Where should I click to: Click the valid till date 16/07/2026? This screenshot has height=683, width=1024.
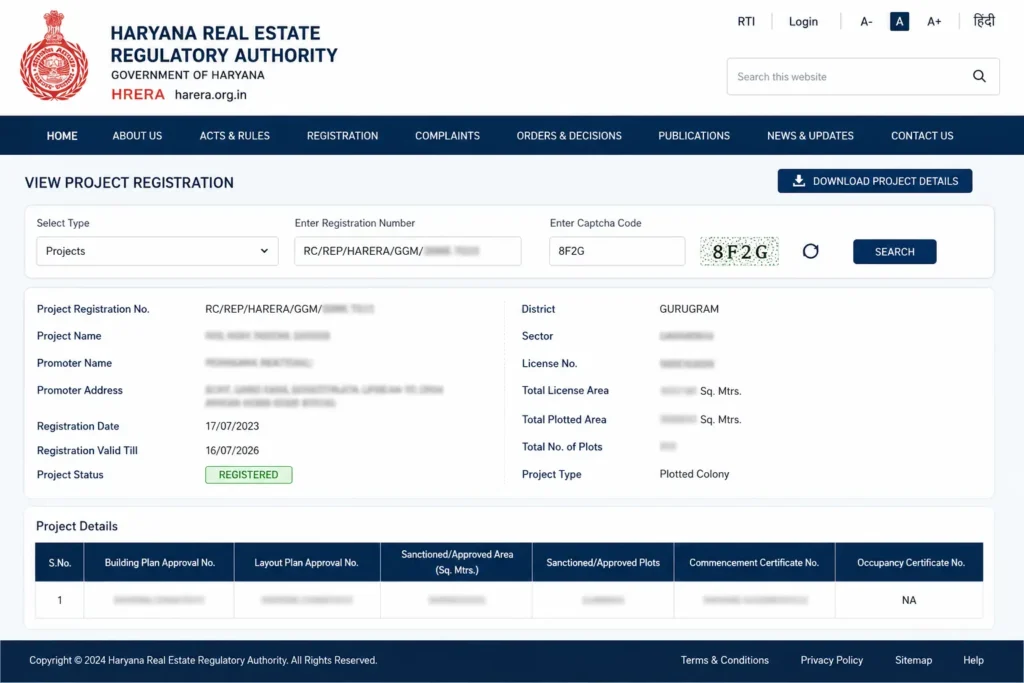coord(232,451)
